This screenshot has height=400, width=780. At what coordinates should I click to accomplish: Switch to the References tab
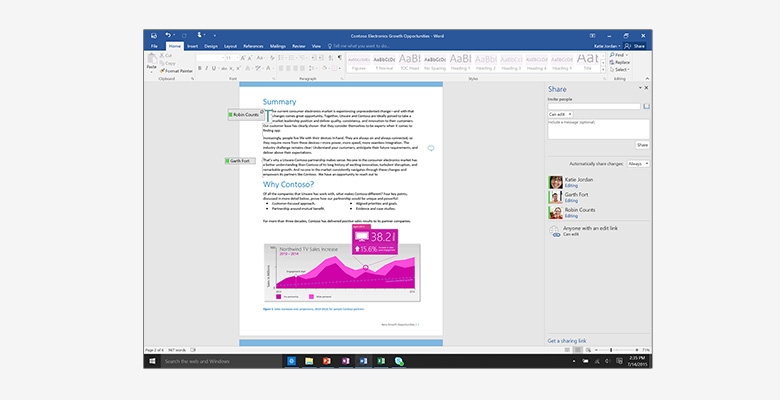coord(253,46)
